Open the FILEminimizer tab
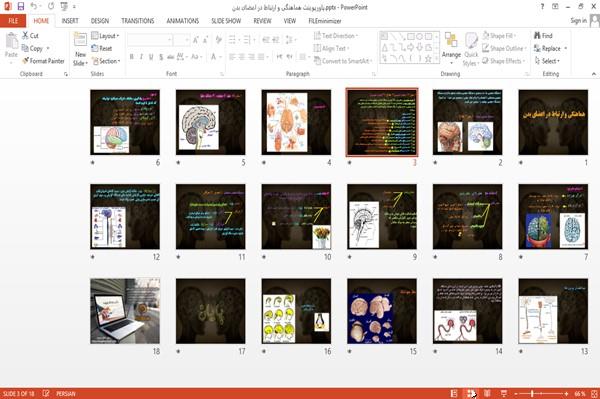This screenshot has height=399, width=600. (x=325, y=21)
